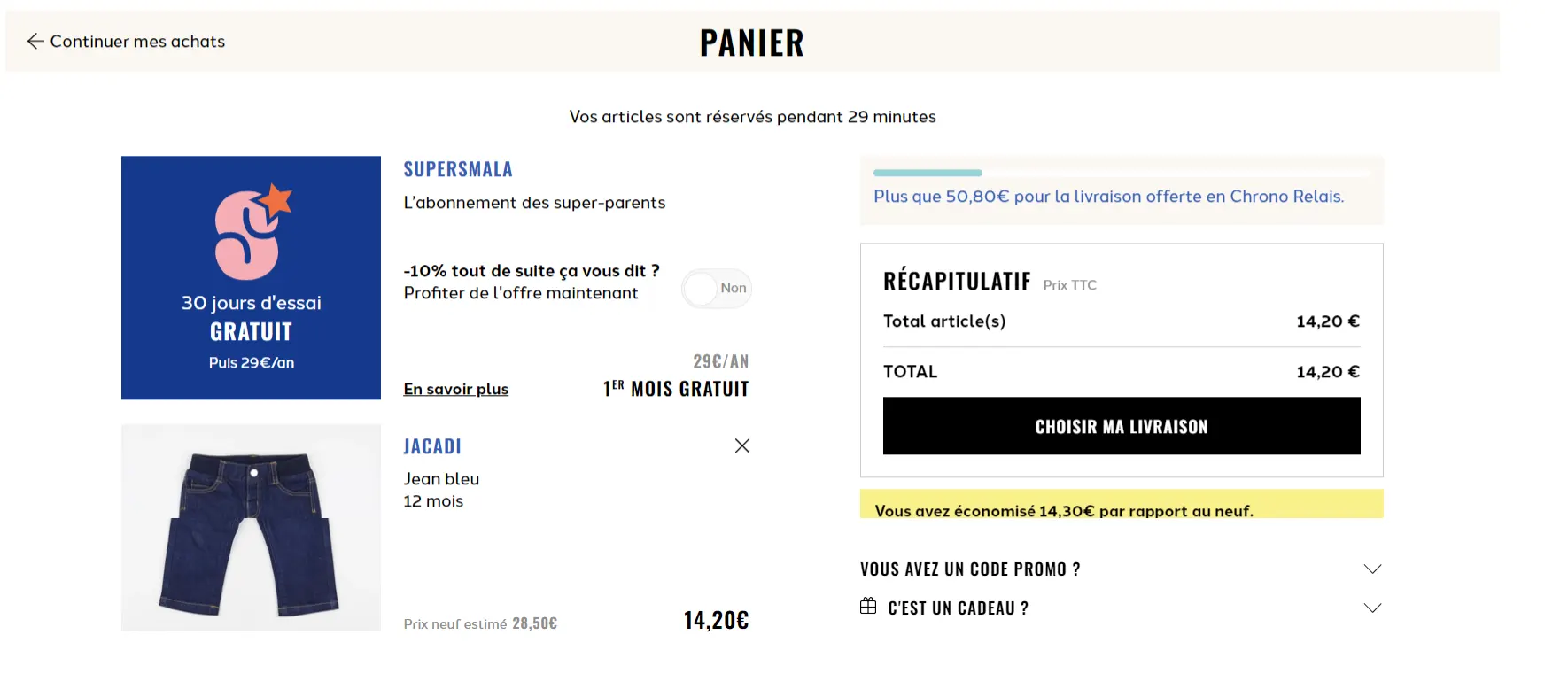Click the free delivery progress bar
The width and height of the screenshot is (1568, 697).
tap(1121, 173)
